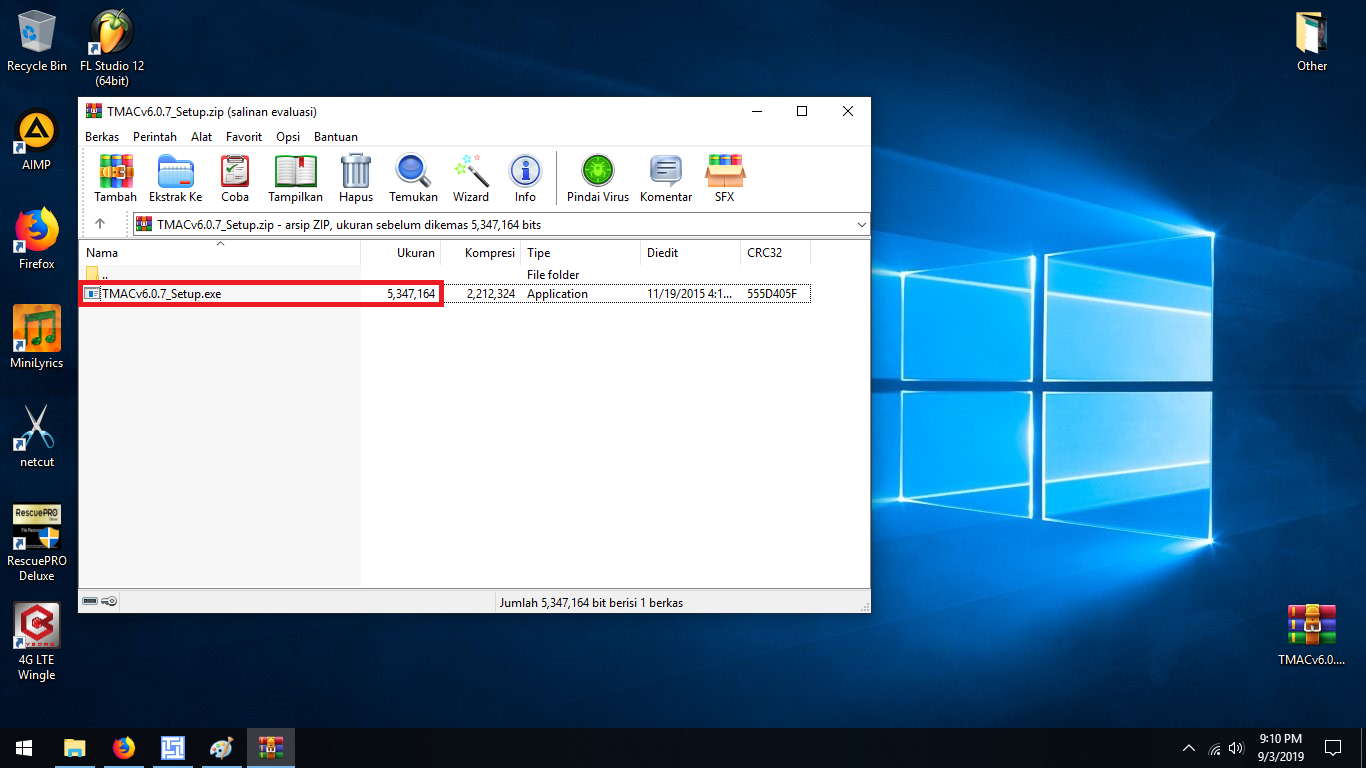Sort by Kompresi column header

coord(481,253)
